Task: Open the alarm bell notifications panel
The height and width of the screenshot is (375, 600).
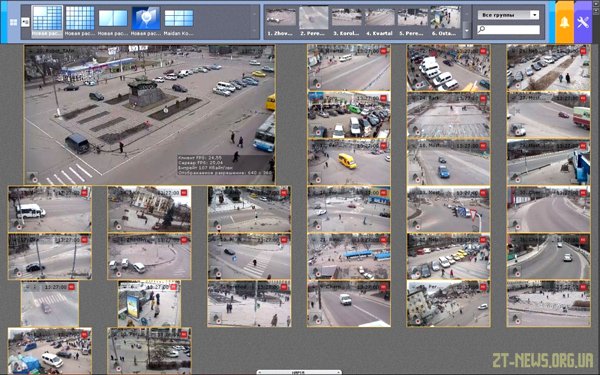Action: click(x=564, y=22)
